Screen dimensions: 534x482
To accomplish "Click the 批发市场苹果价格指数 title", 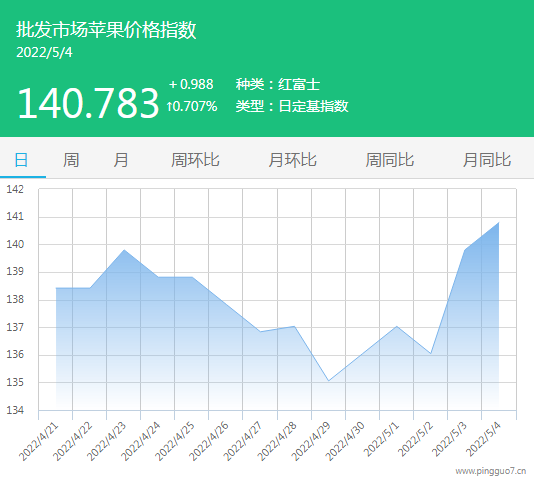I will coord(106,30).
